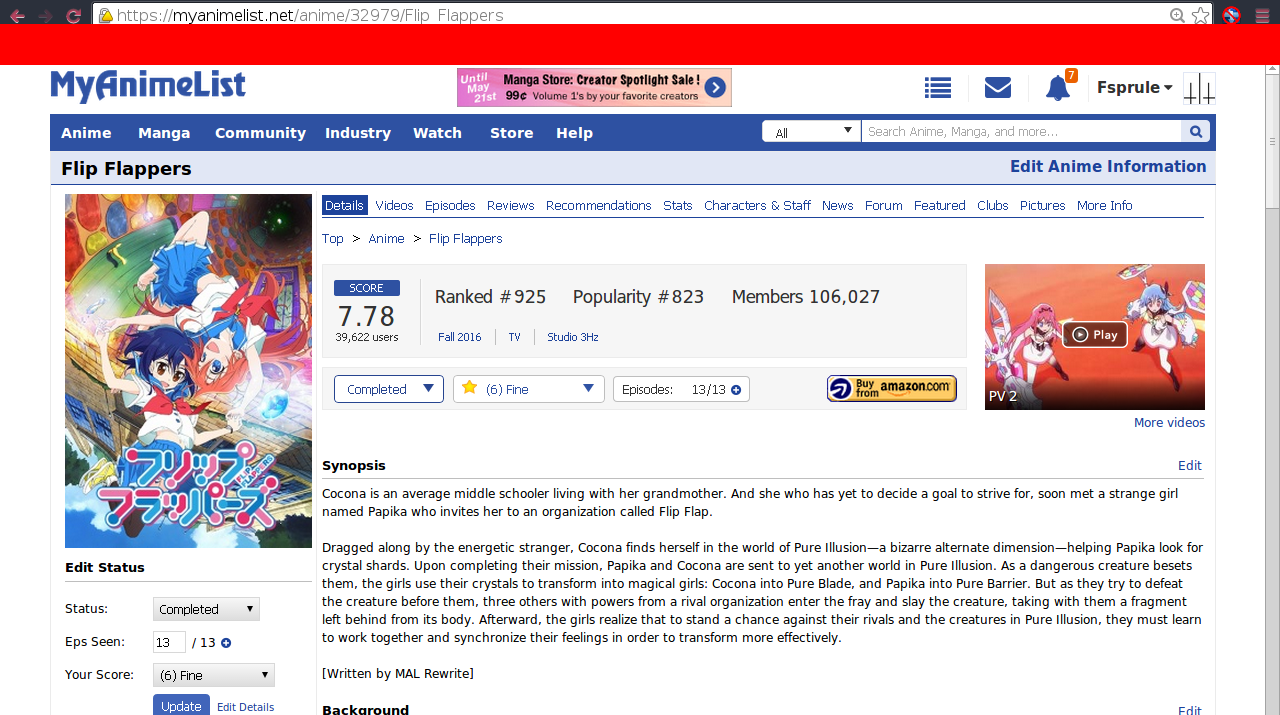The width and height of the screenshot is (1280, 715).
Task: Click the Edit Details link
Action: point(245,707)
